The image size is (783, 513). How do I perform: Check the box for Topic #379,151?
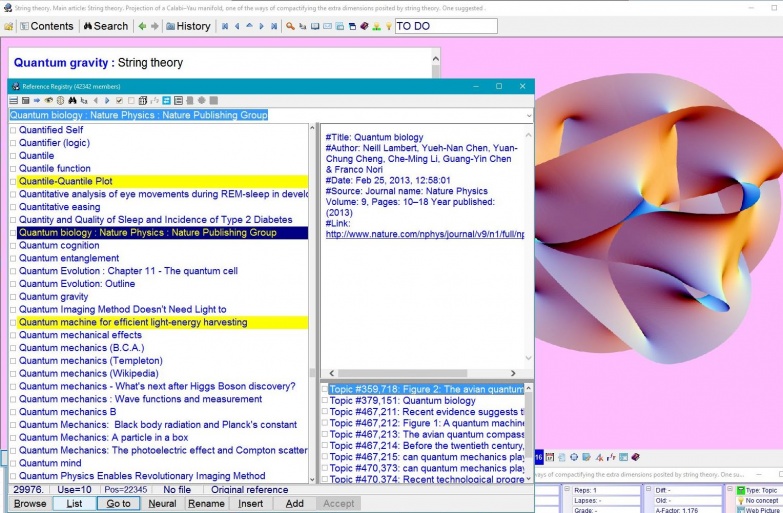point(324,402)
